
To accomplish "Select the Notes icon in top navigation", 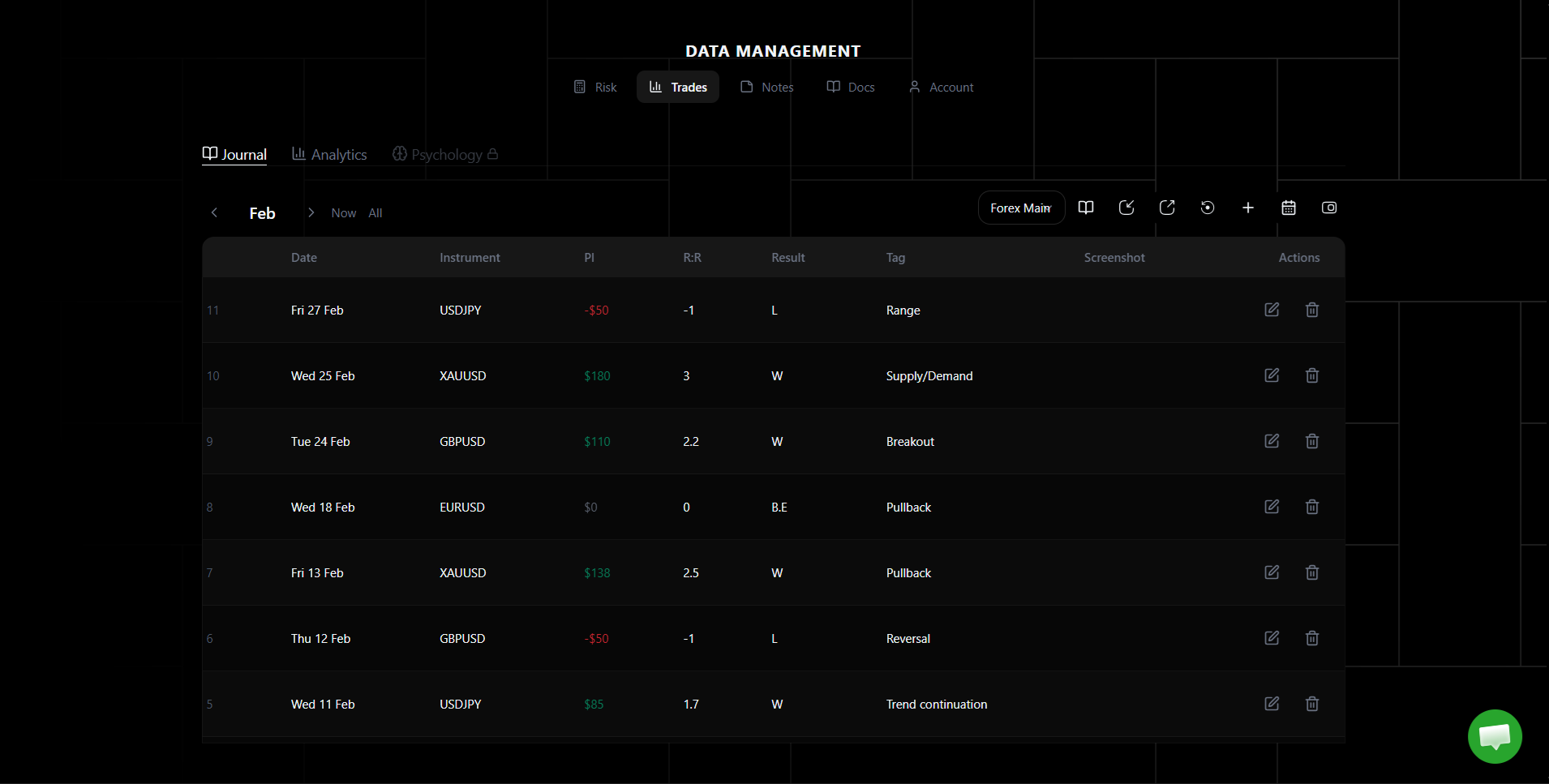I will pyautogui.click(x=747, y=86).
